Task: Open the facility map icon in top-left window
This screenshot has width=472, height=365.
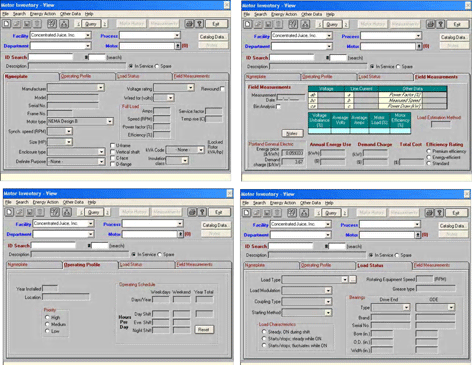Action: tap(52, 24)
